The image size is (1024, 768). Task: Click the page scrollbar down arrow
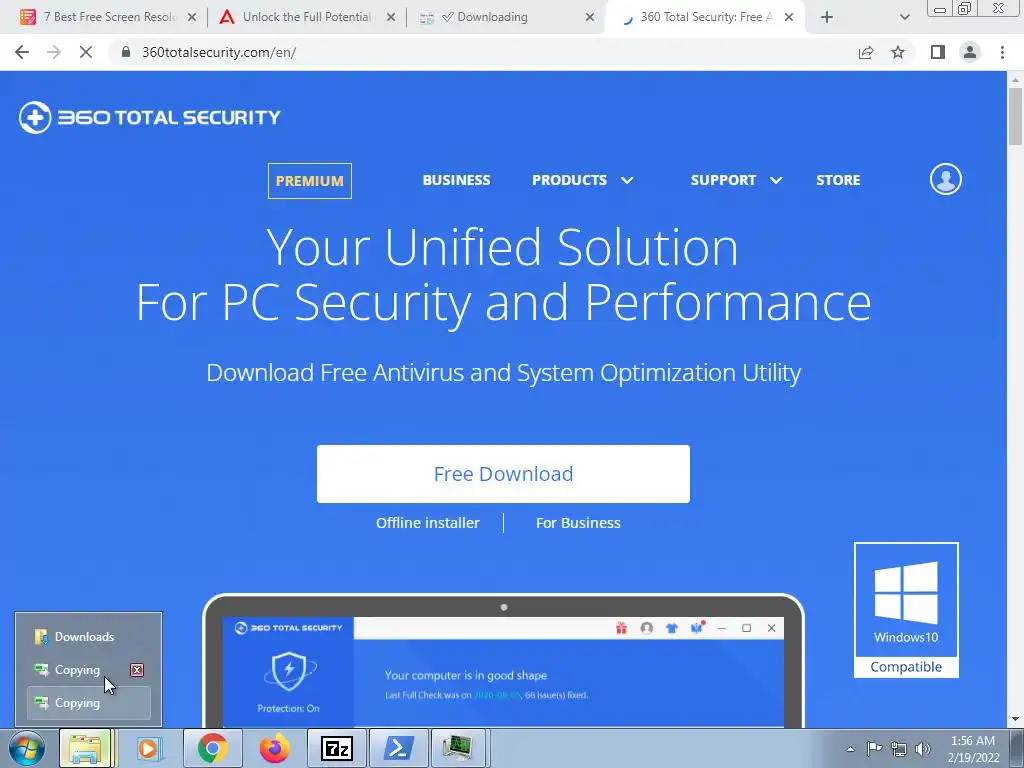click(1015, 720)
